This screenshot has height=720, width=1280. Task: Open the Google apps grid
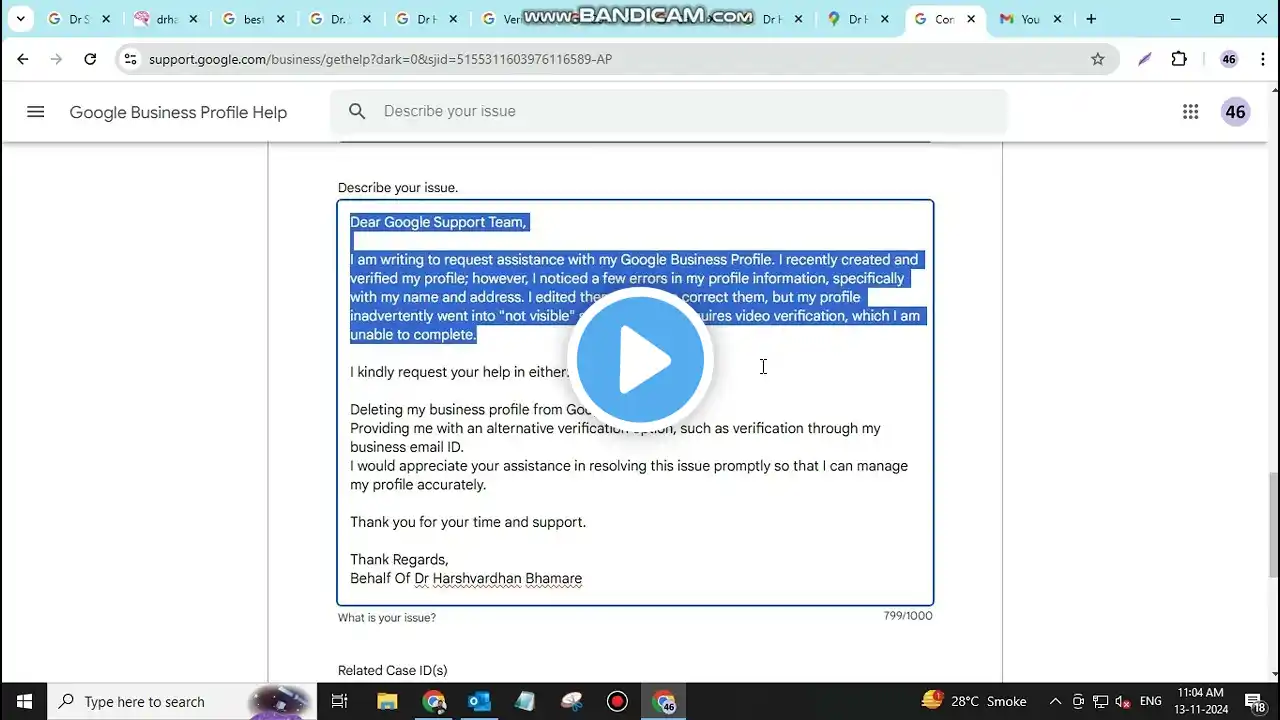(1190, 112)
